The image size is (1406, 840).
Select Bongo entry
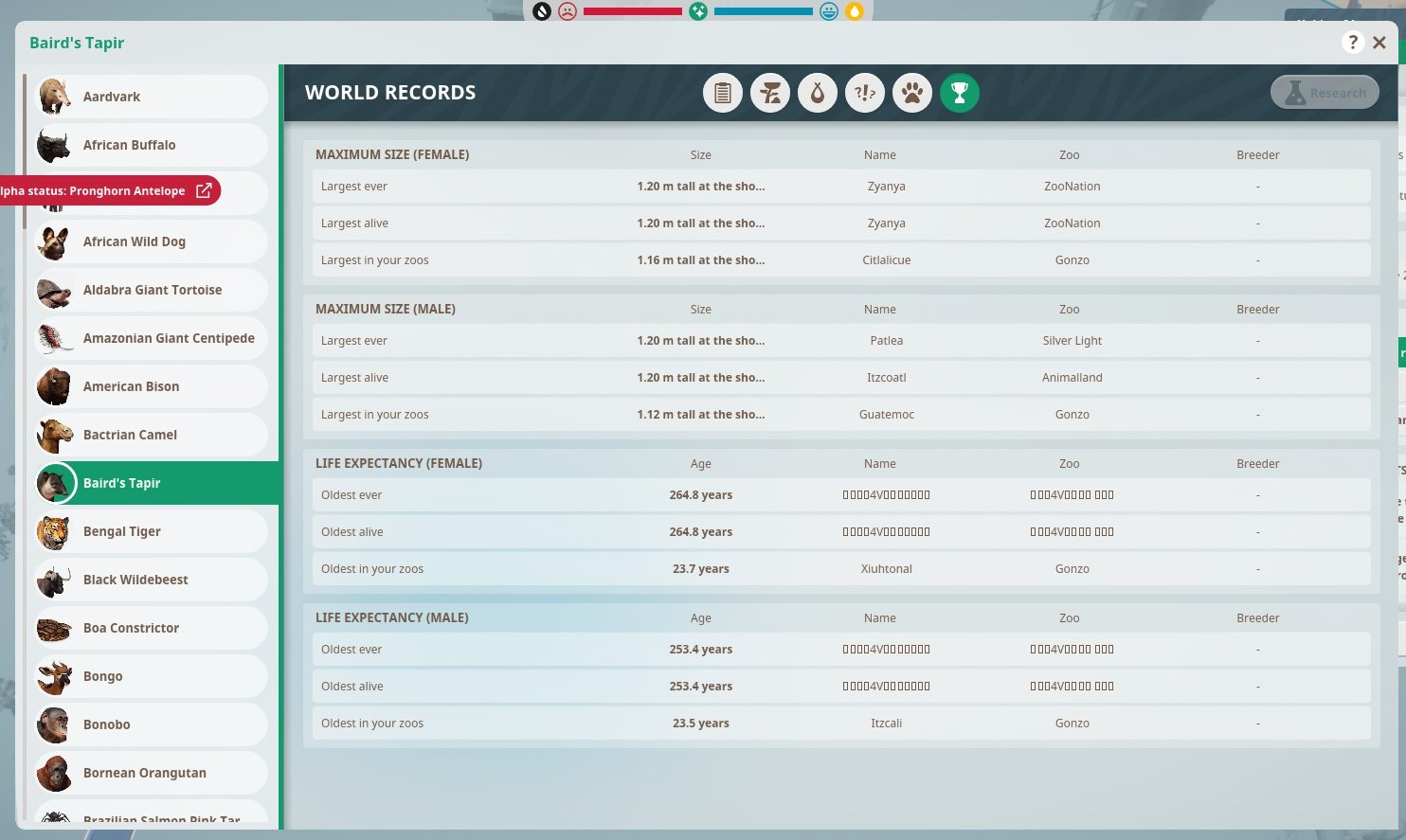pos(152,676)
